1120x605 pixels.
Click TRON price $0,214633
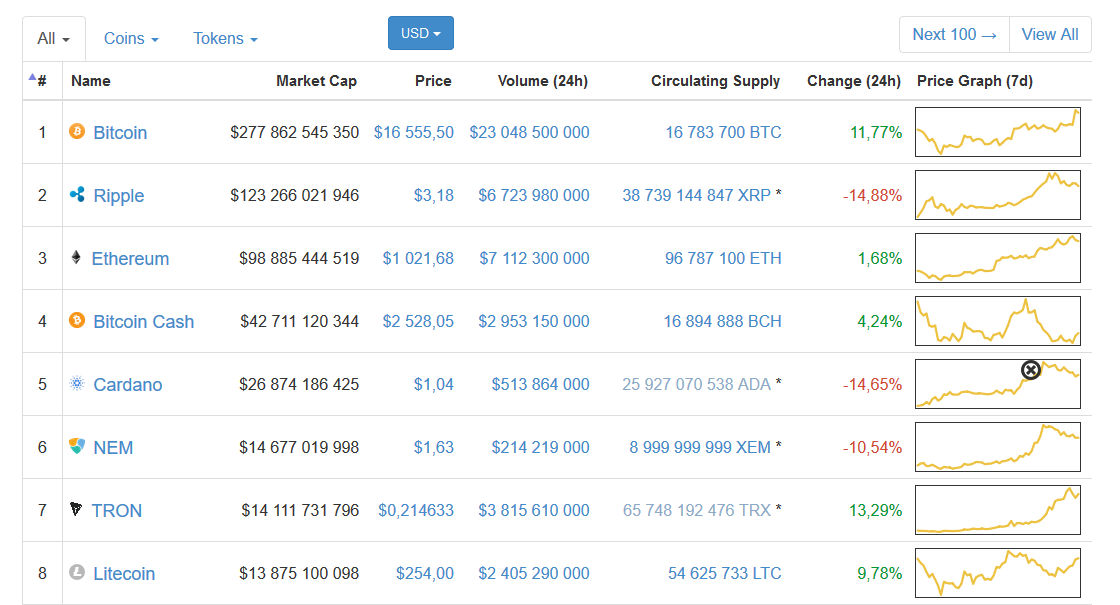point(416,510)
